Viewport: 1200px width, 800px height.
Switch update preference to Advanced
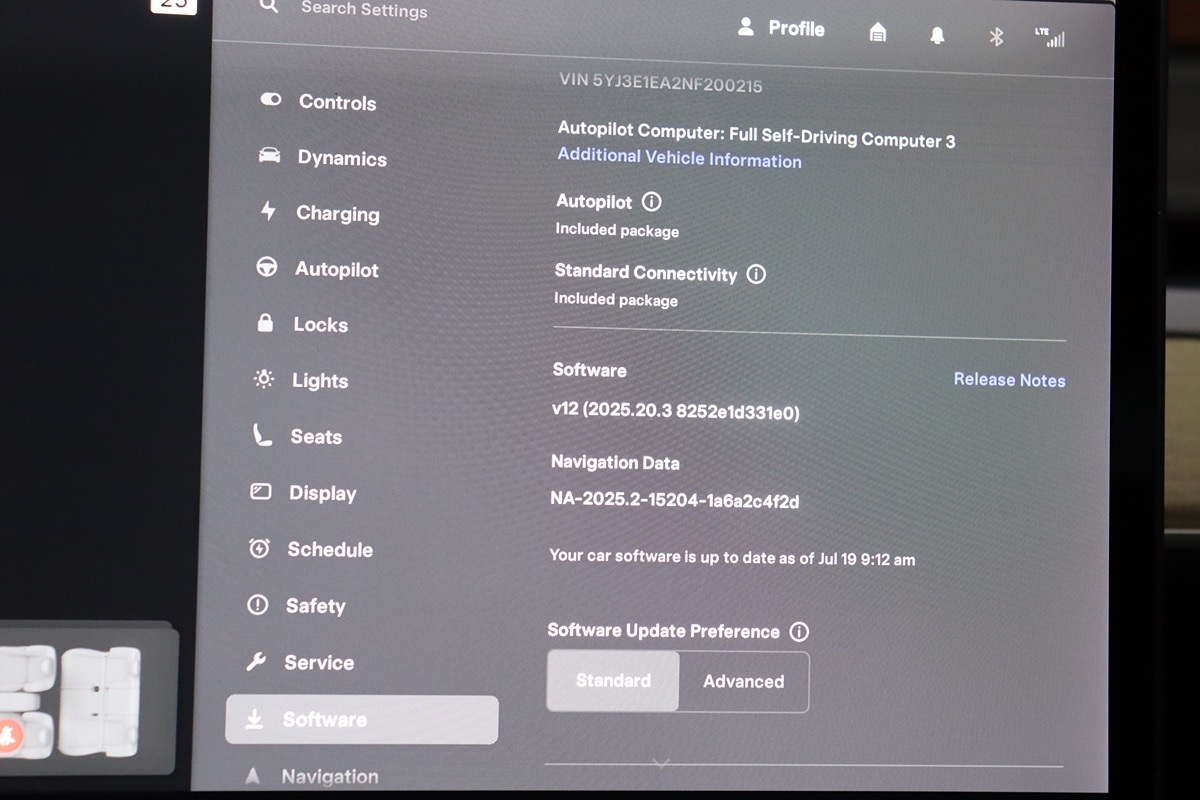pyautogui.click(x=743, y=682)
